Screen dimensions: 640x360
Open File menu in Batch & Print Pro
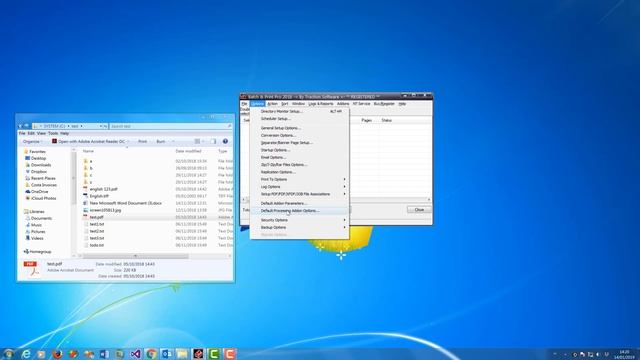[x=244, y=104]
